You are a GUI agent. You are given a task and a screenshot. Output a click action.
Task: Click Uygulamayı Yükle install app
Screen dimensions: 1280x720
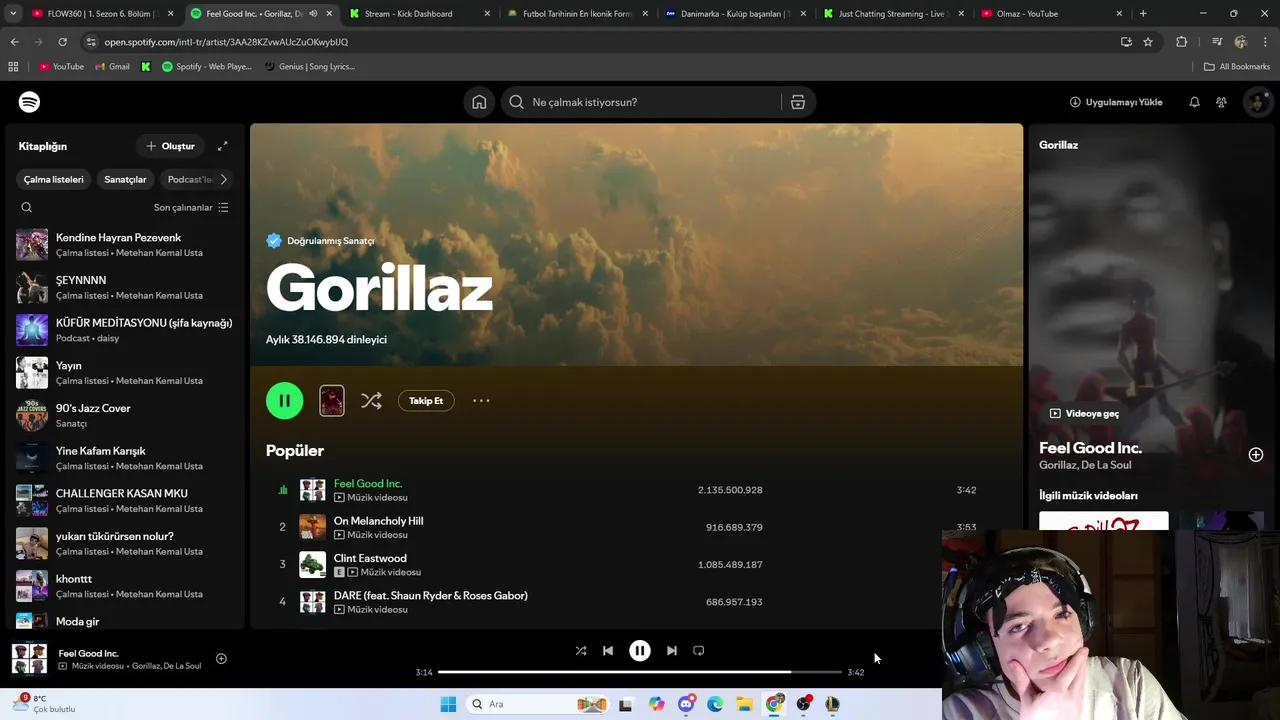click(x=1116, y=102)
